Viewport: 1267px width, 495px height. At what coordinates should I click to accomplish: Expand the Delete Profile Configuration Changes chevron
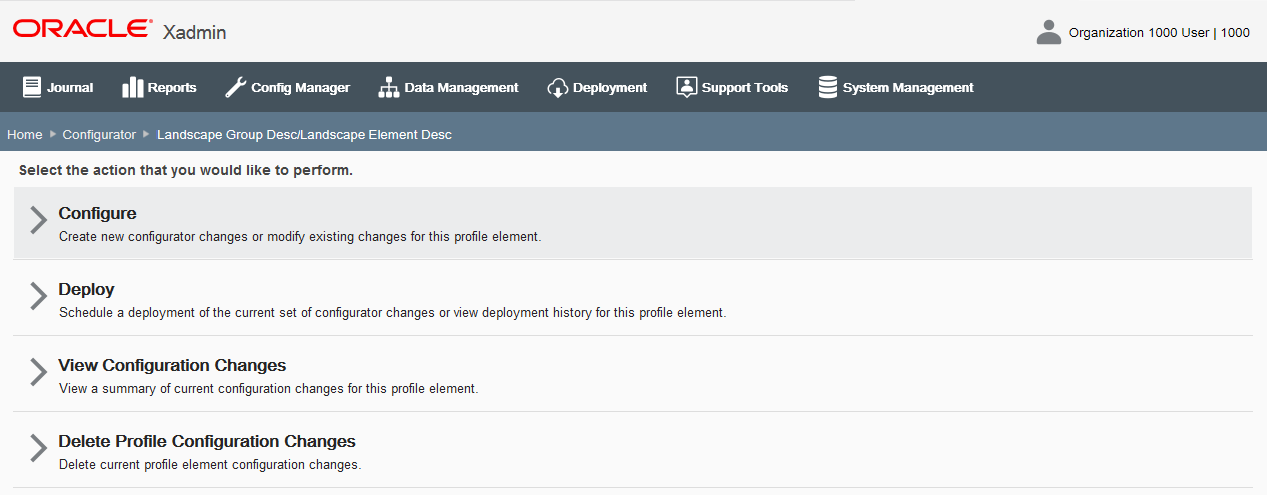point(38,449)
